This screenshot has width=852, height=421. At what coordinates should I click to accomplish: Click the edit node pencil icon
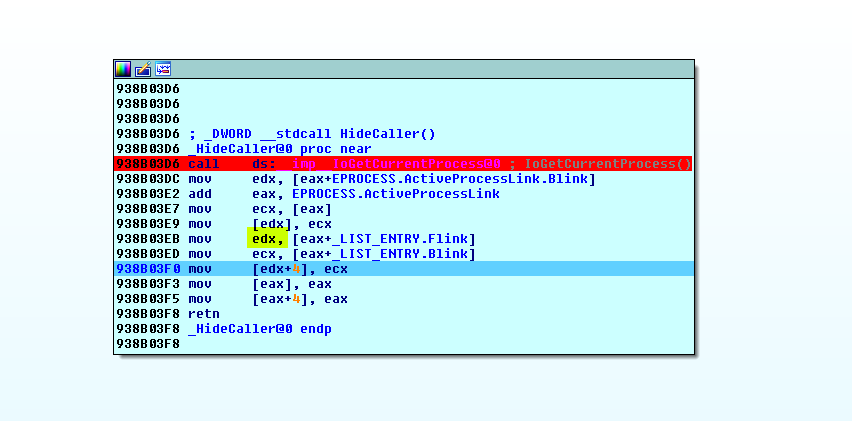coord(143,69)
